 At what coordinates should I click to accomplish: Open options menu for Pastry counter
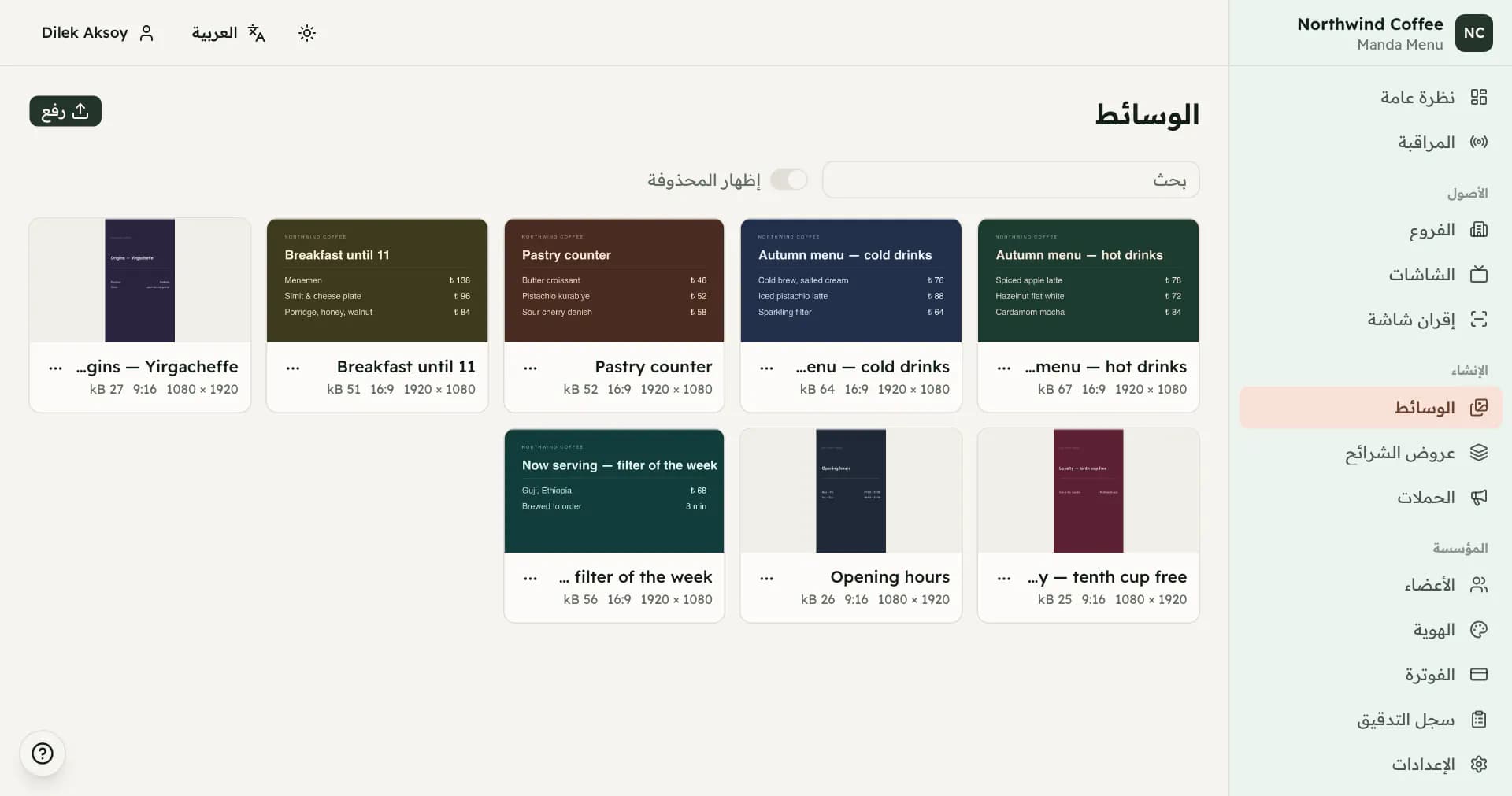530,368
